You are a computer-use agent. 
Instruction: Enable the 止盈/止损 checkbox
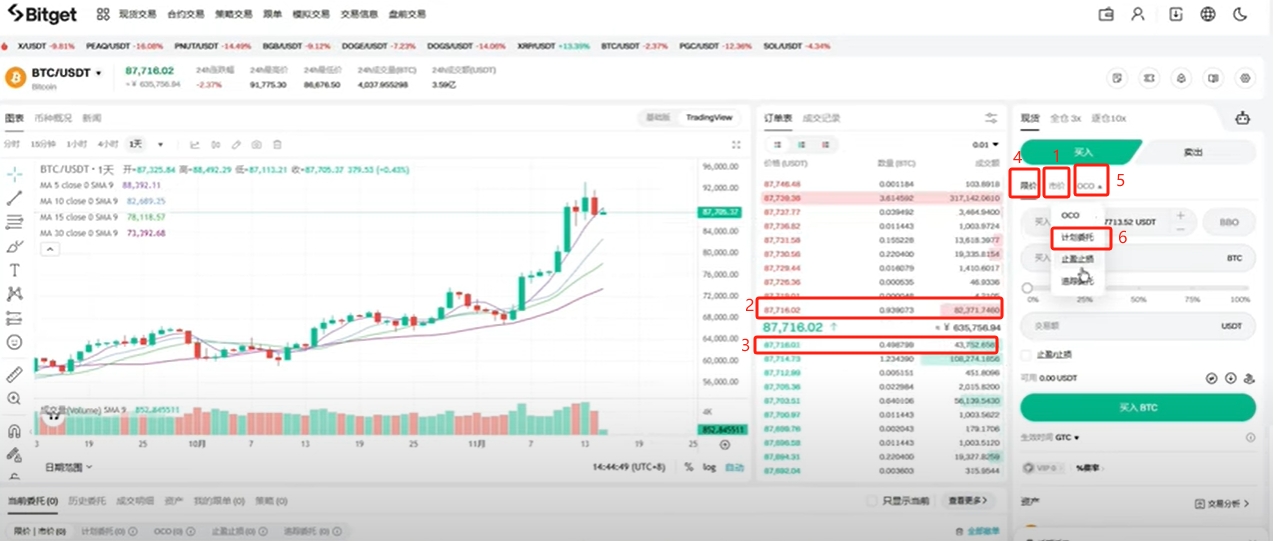pos(1026,355)
